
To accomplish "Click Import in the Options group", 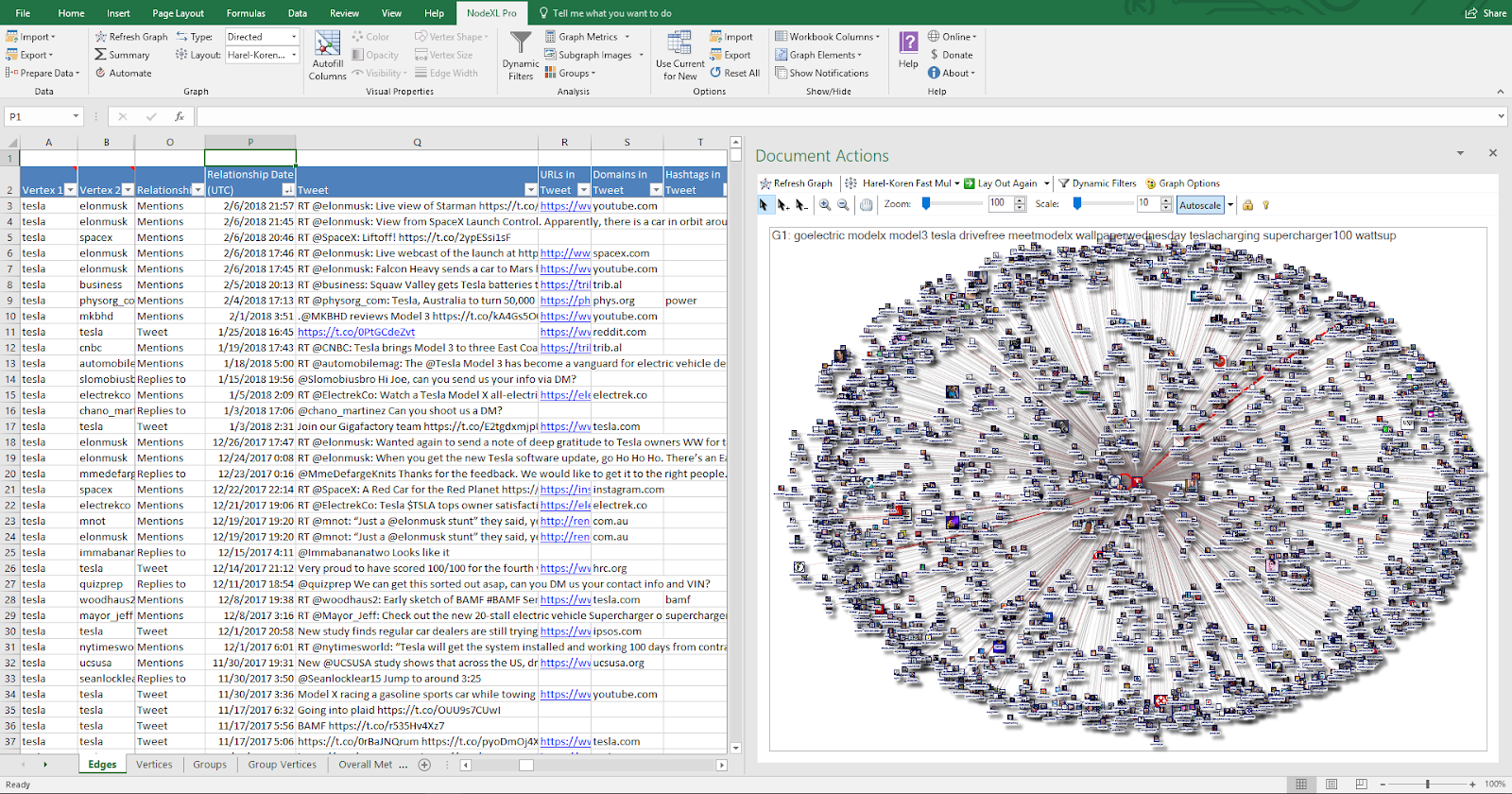I will [x=731, y=37].
